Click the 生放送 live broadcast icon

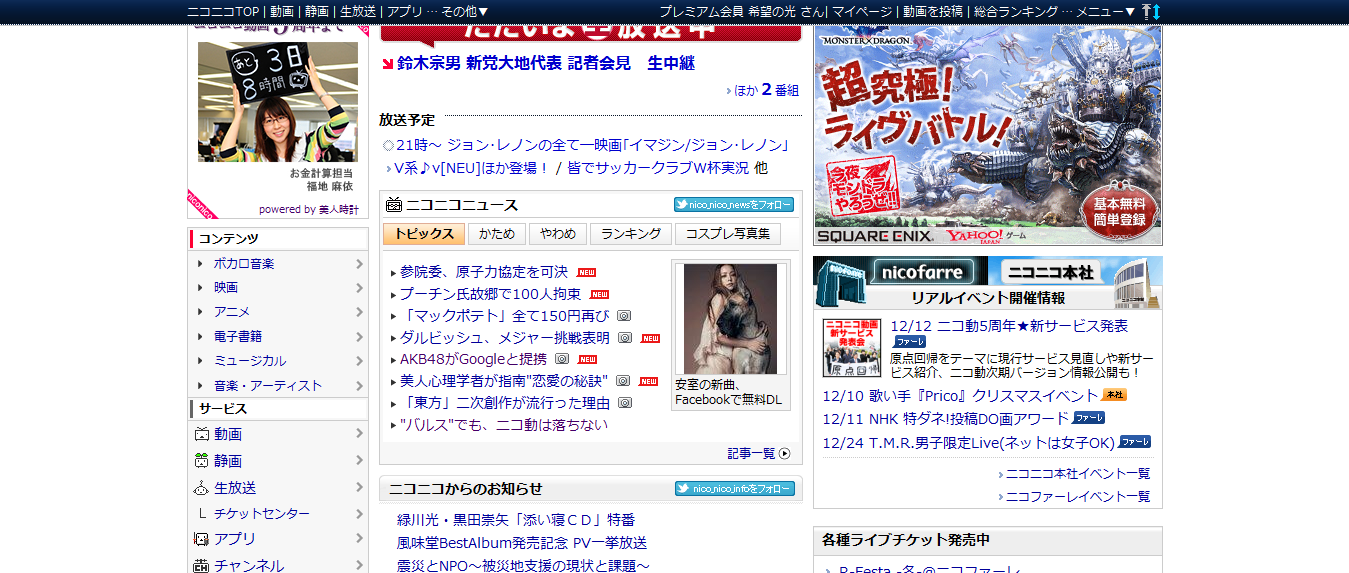click(x=201, y=488)
